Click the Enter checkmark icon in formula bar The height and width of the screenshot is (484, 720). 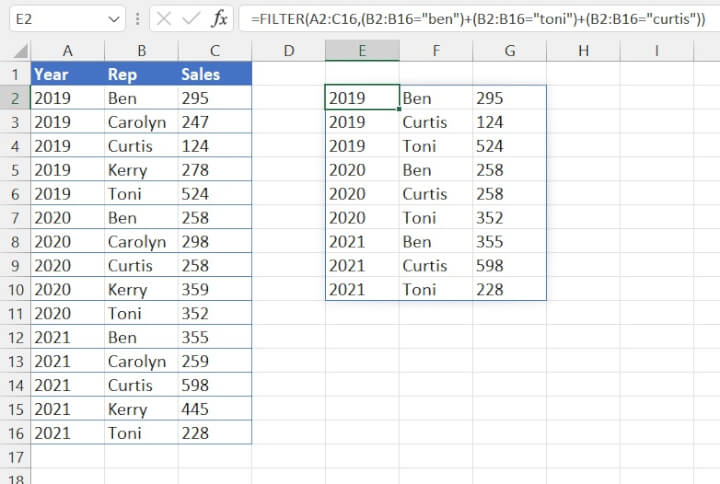click(191, 18)
